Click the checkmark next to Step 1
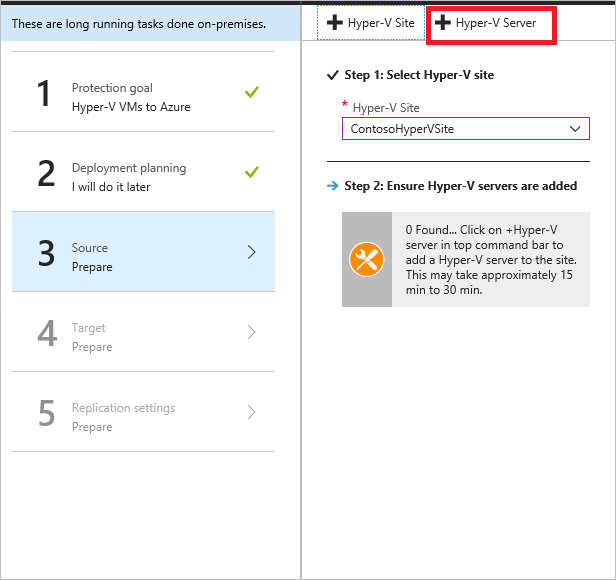Viewport: 616px width, 580px height. (333, 75)
